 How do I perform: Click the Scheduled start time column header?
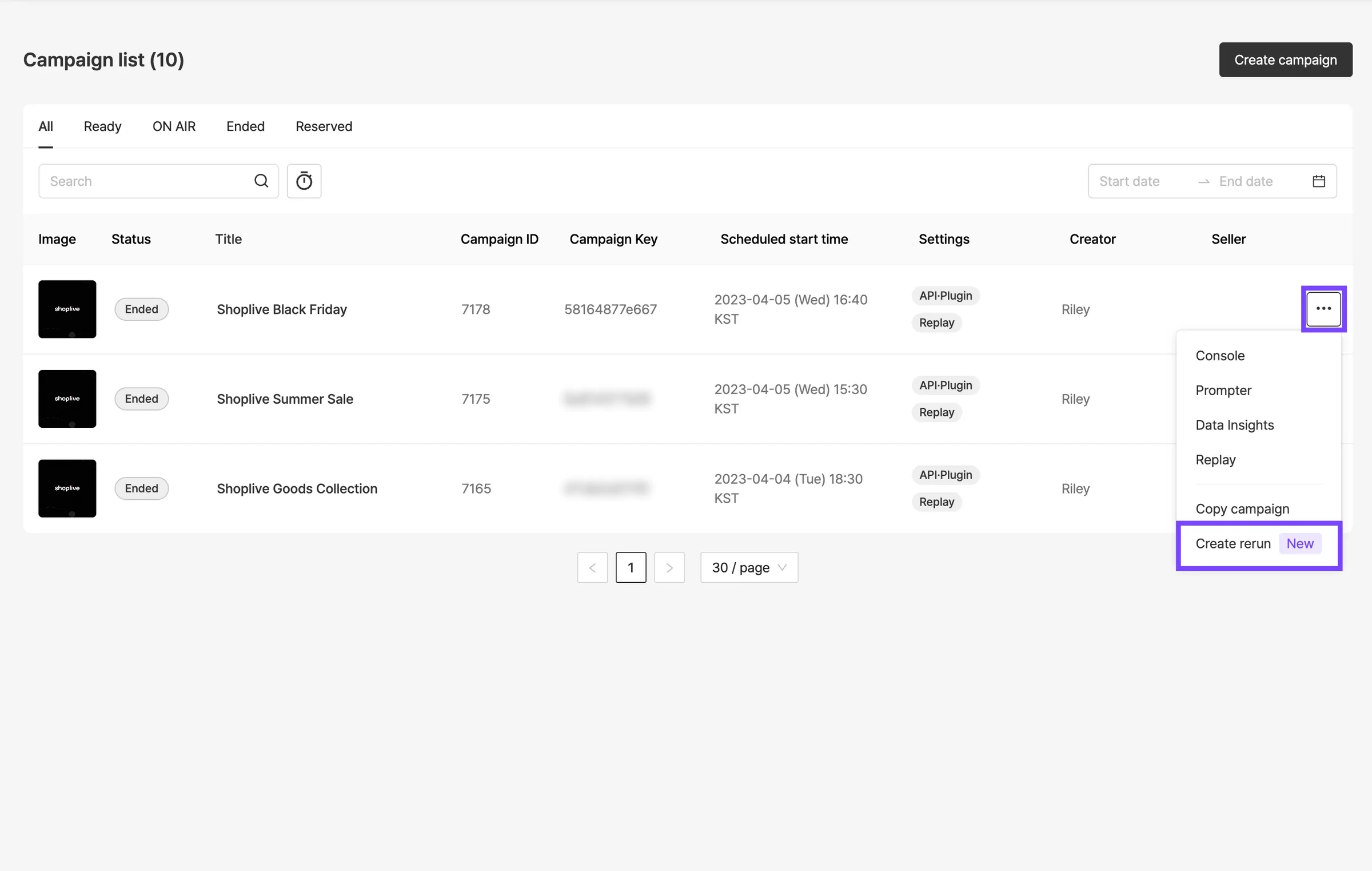(x=784, y=239)
